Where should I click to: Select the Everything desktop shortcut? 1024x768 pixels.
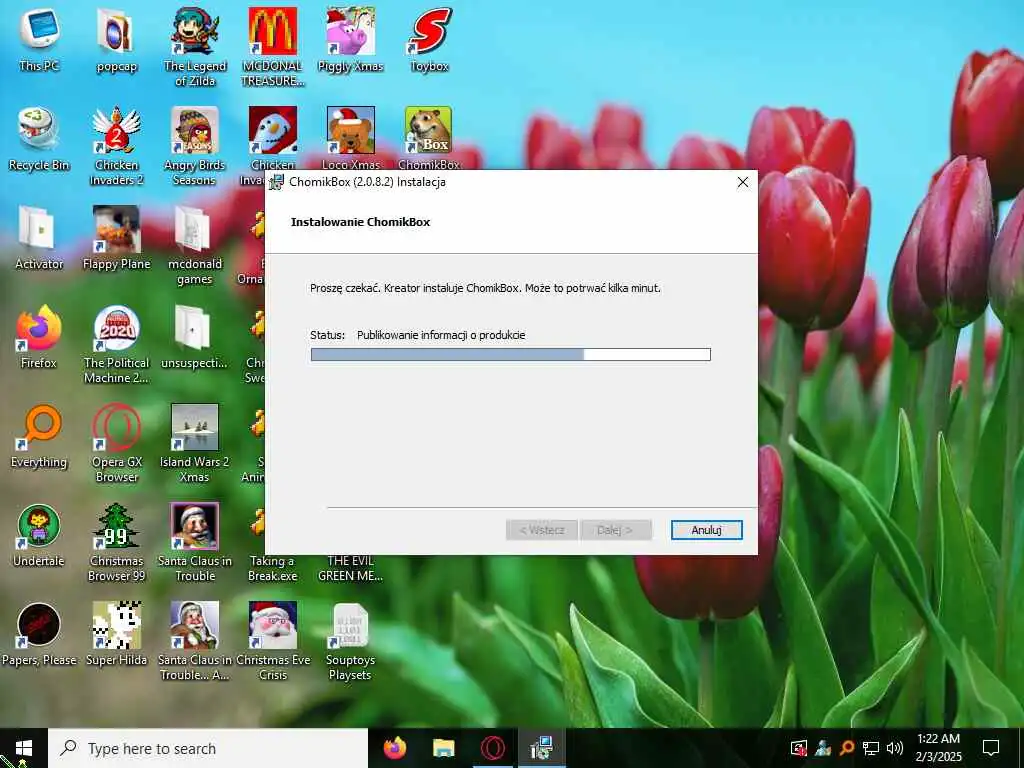tap(39, 436)
